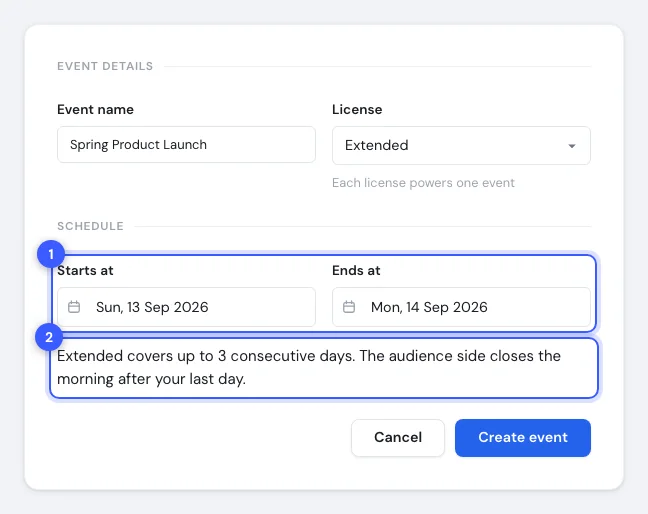648x514 pixels.
Task: Click the 'License' label
Action: point(357,109)
